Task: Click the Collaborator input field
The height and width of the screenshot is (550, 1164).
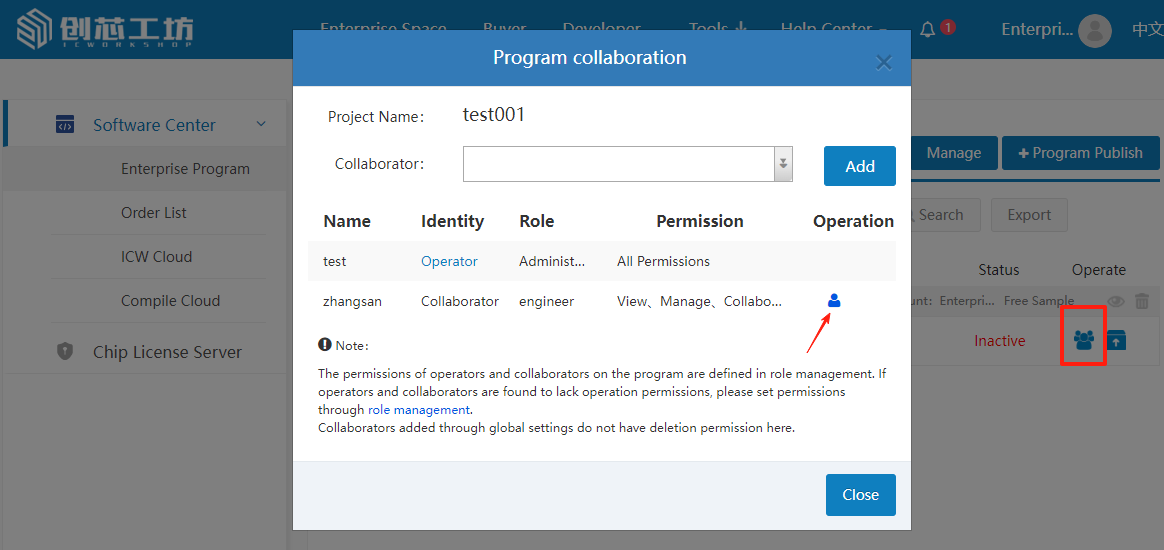Action: (618, 164)
